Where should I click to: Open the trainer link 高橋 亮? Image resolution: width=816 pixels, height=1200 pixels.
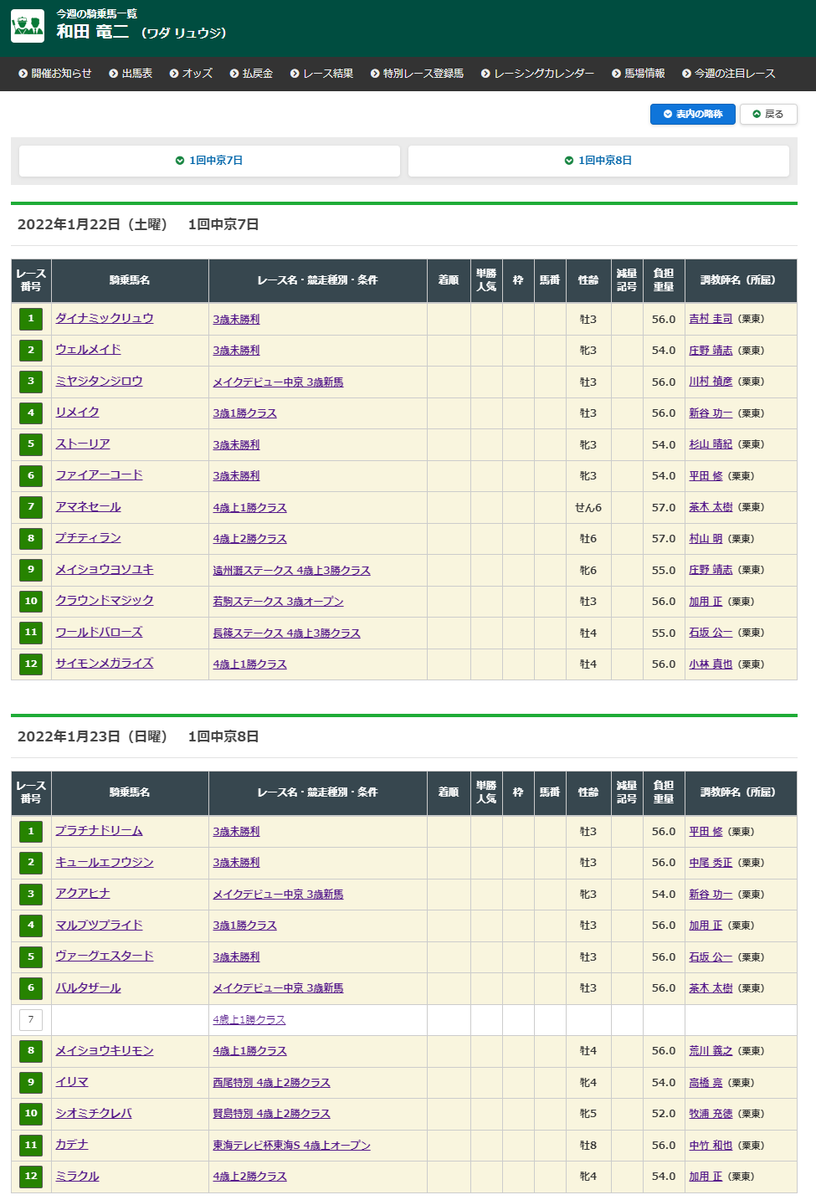(706, 1083)
